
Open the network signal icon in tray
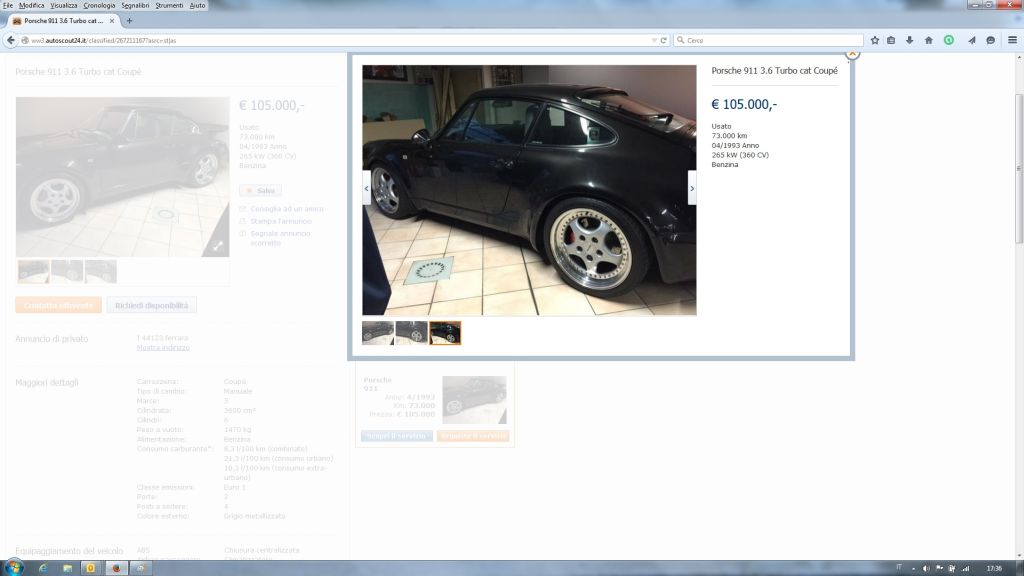point(965,568)
